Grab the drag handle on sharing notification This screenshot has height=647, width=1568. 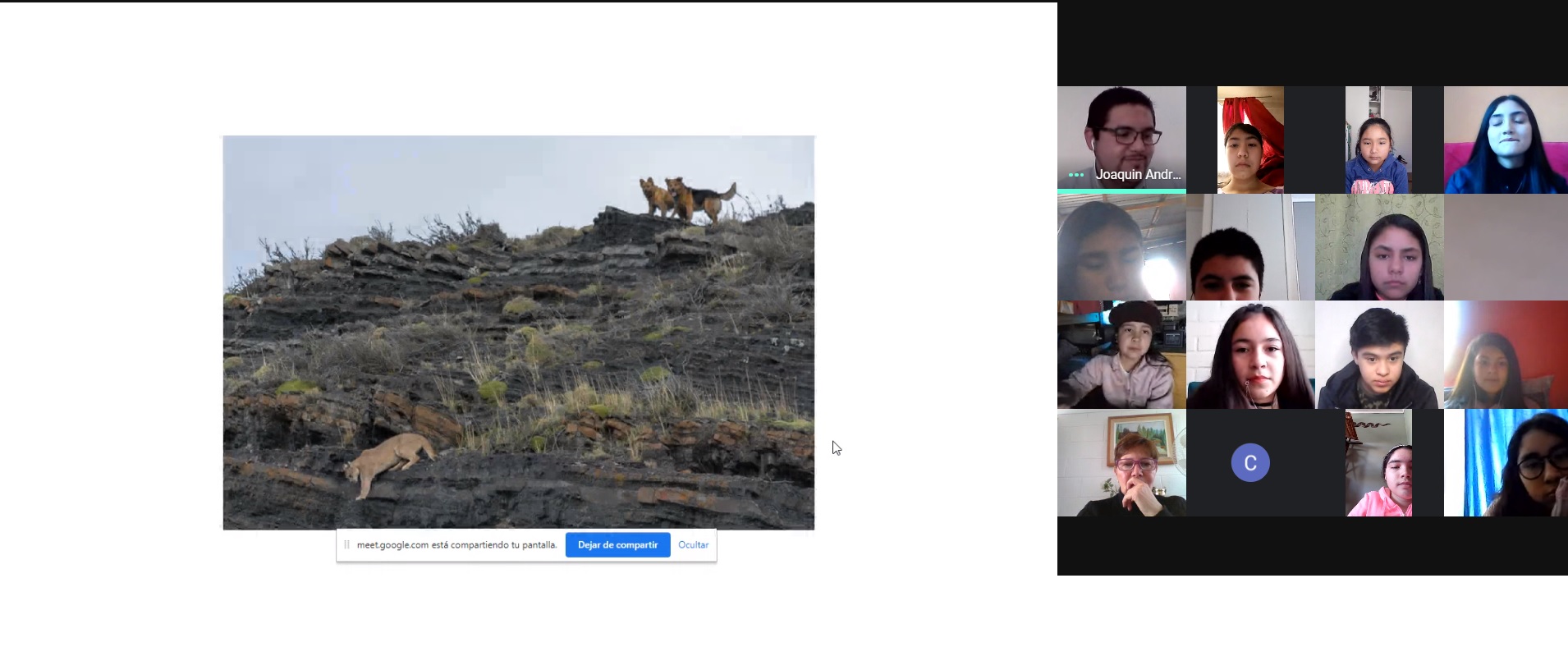346,545
